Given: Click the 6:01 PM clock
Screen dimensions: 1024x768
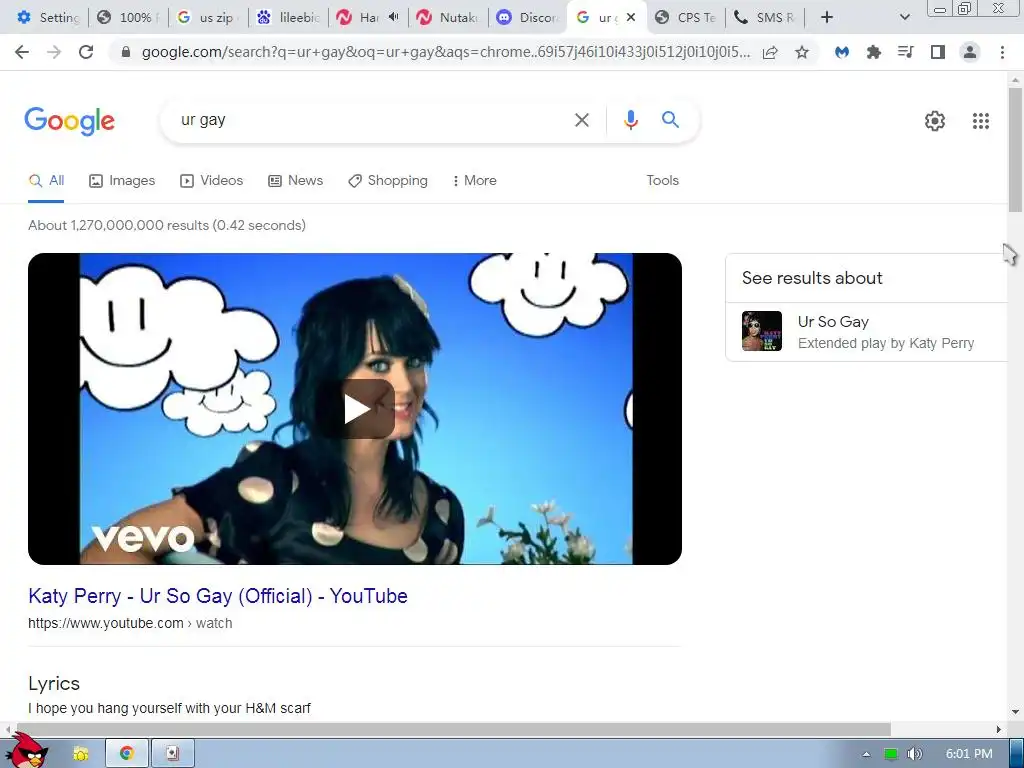Looking at the screenshot, I should pyautogui.click(x=969, y=754).
